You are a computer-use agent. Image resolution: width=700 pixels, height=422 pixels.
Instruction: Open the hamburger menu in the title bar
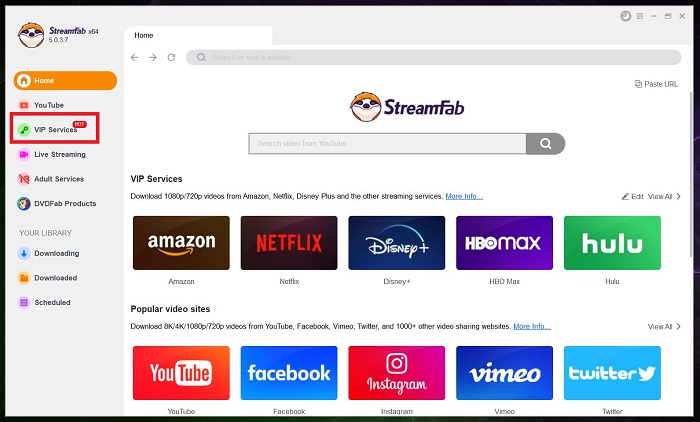(640, 16)
